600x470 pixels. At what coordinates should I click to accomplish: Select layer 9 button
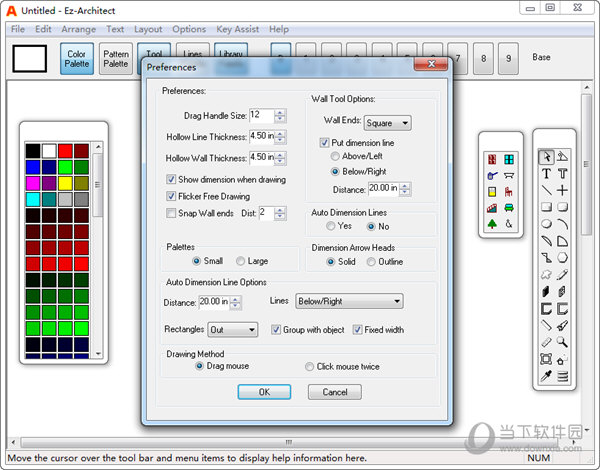(x=509, y=59)
